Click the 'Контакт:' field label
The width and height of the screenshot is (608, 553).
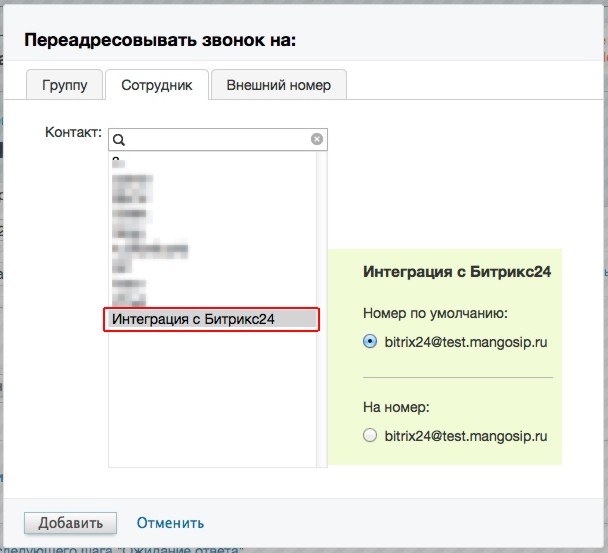73,132
